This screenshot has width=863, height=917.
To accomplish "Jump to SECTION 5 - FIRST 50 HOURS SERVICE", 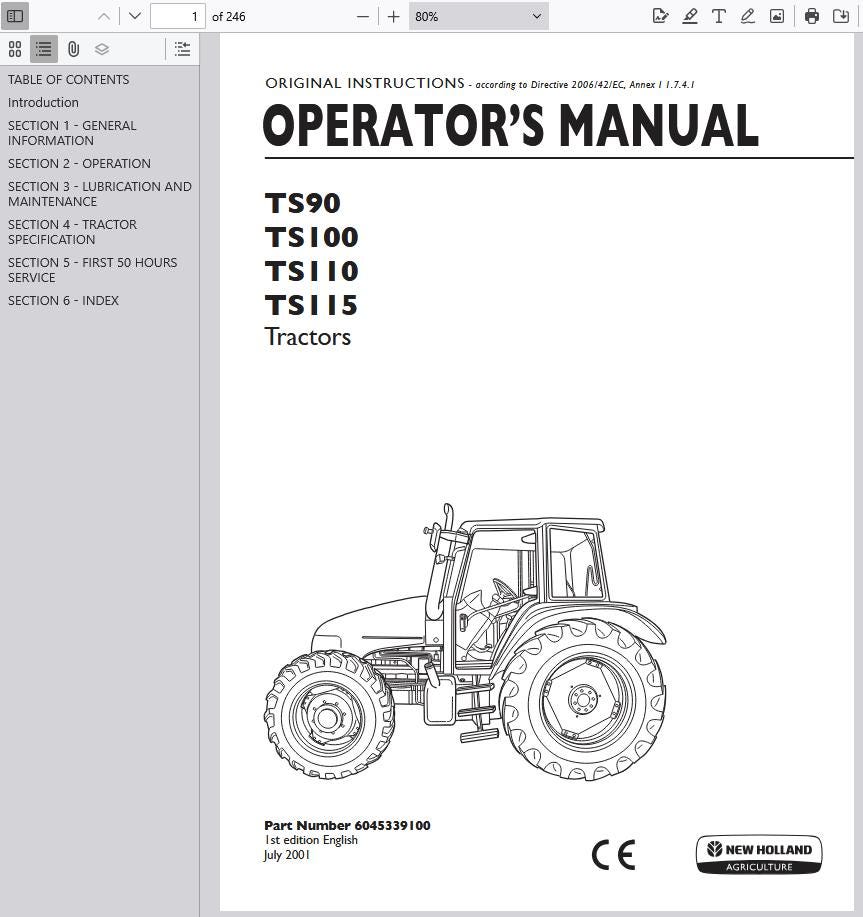I will [x=92, y=270].
